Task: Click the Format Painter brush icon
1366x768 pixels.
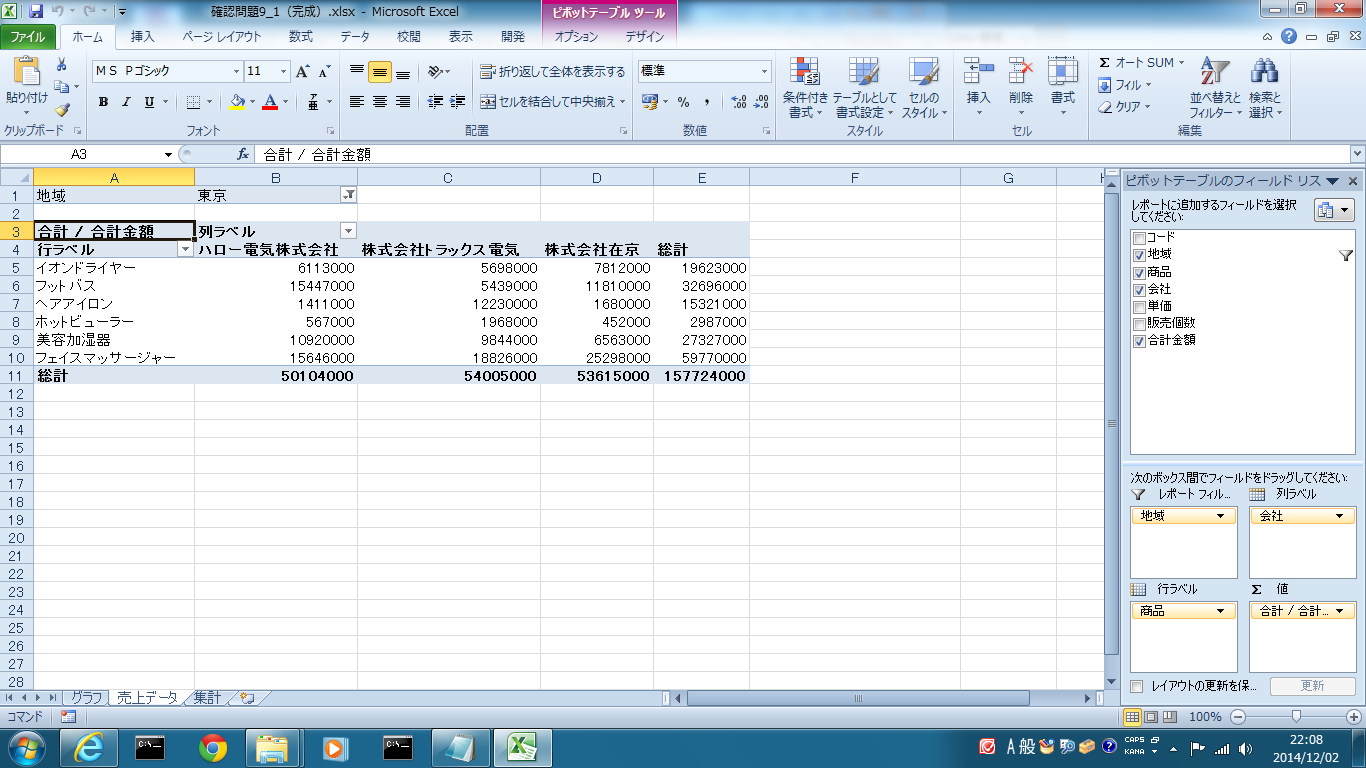Action: [x=61, y=110]
